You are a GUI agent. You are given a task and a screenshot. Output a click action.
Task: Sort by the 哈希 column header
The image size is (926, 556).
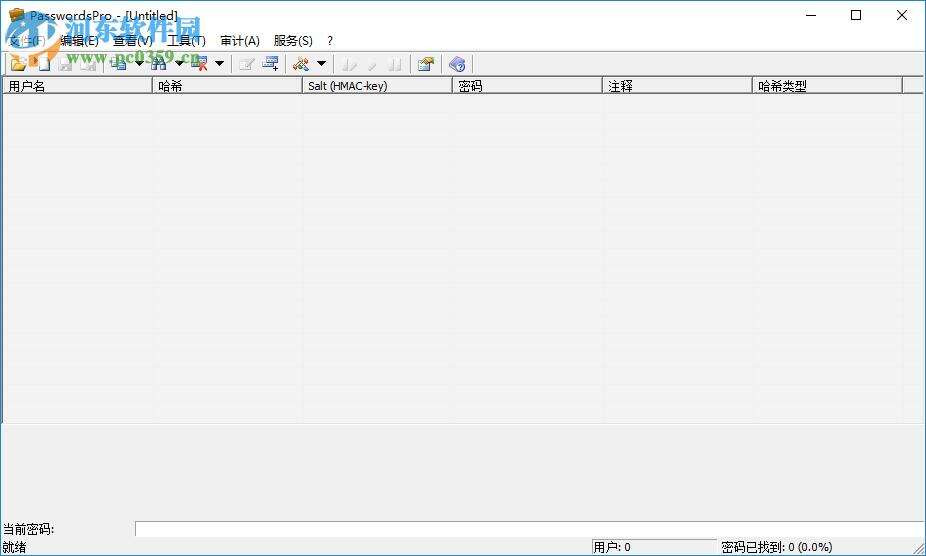(227, 86)
